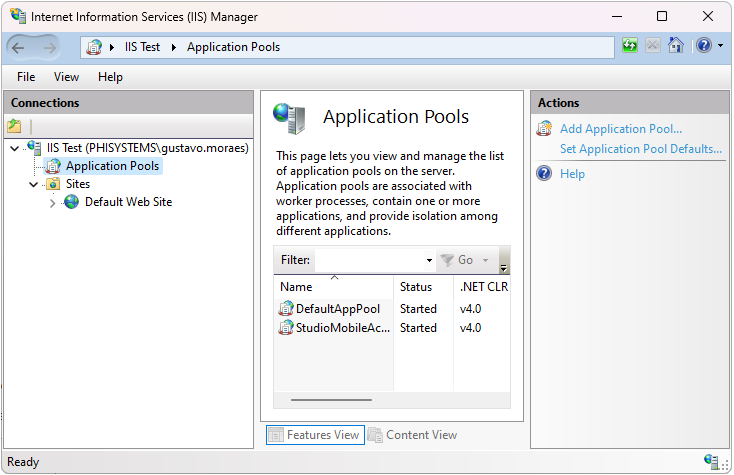Screen dimensions: 734x475
Task: Collapse the Sites tree node
Action: (33, 184)
